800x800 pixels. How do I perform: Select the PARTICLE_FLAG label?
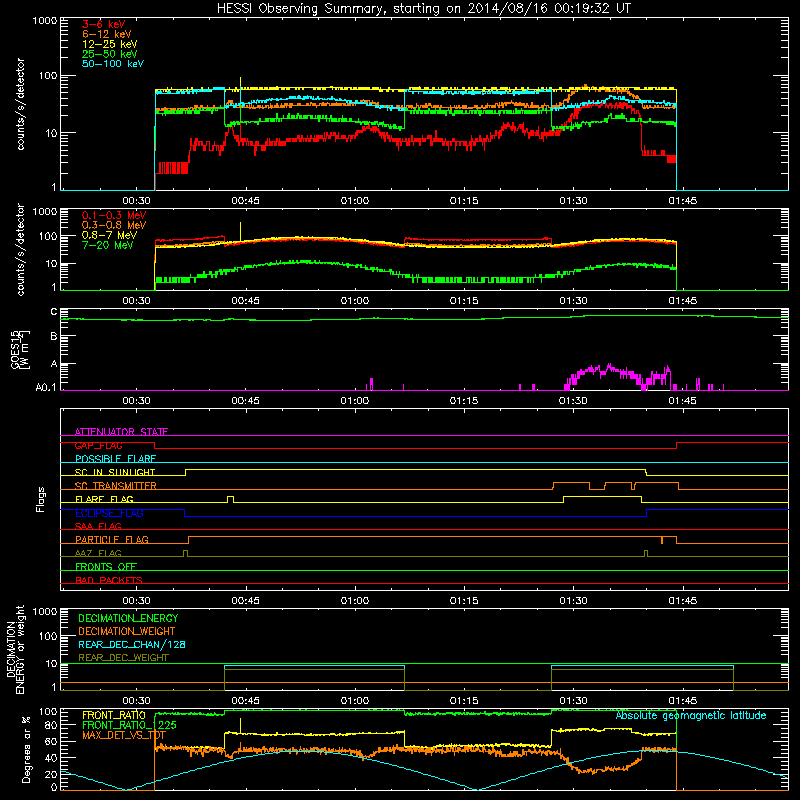point(112,539)
